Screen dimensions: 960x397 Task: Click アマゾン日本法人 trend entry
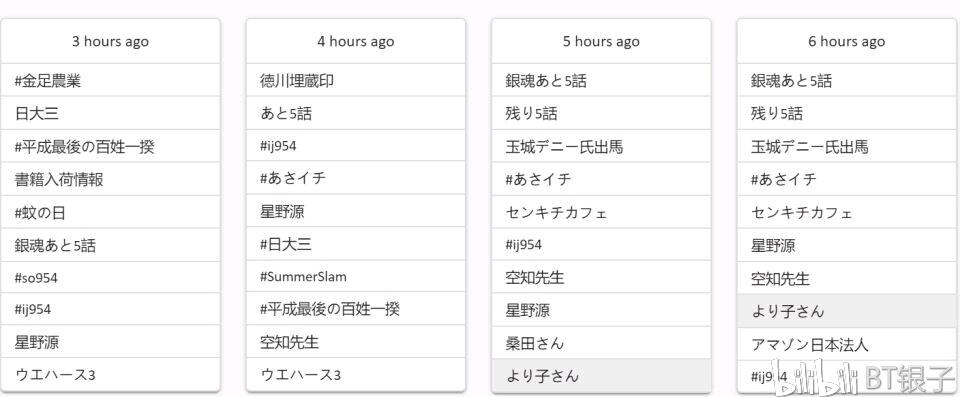click(x=847, y=344)
